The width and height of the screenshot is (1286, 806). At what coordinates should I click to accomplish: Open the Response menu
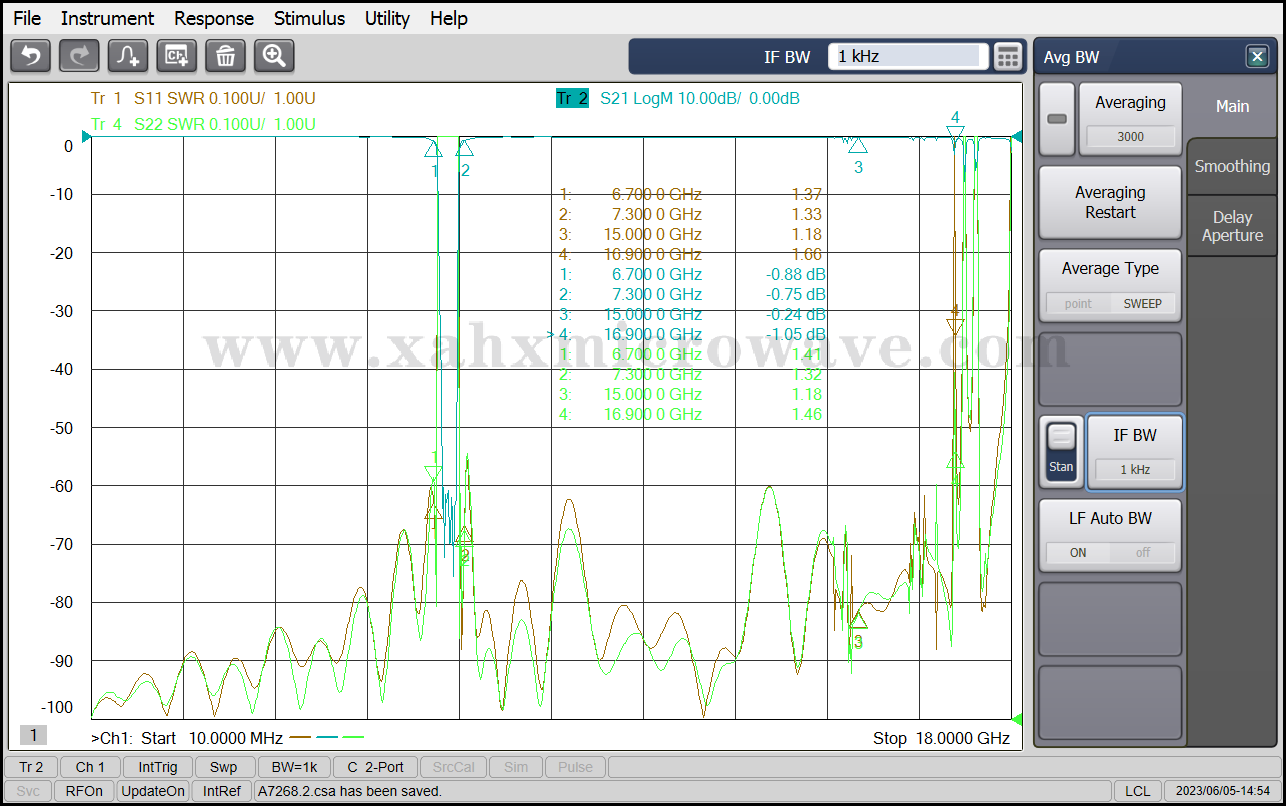pos(214,18)
